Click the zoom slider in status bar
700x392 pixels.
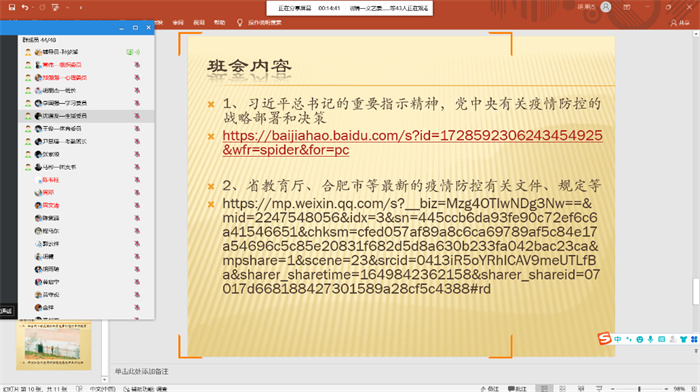coord(639,389)
